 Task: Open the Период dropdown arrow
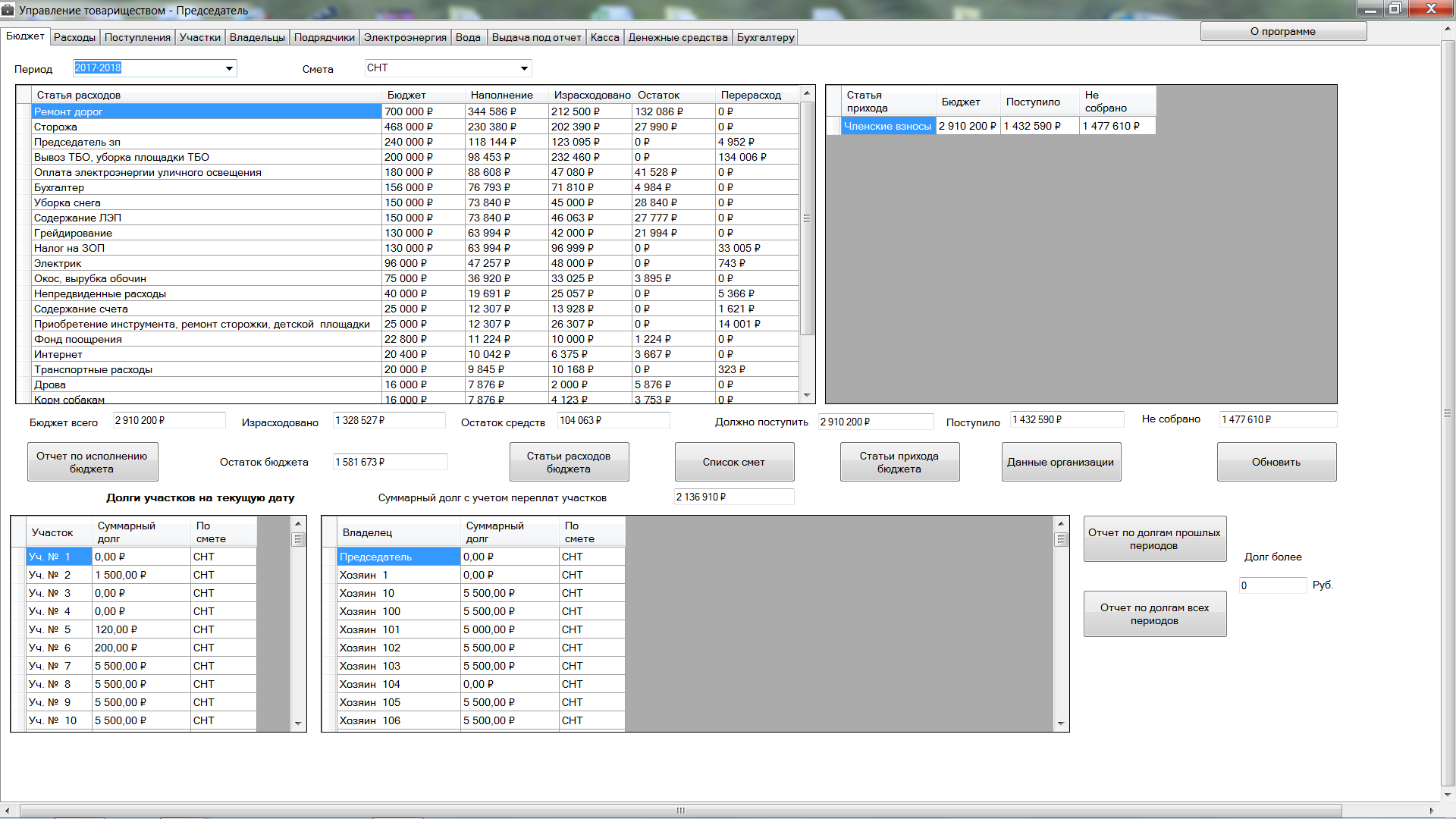click(x=229, y=68)
